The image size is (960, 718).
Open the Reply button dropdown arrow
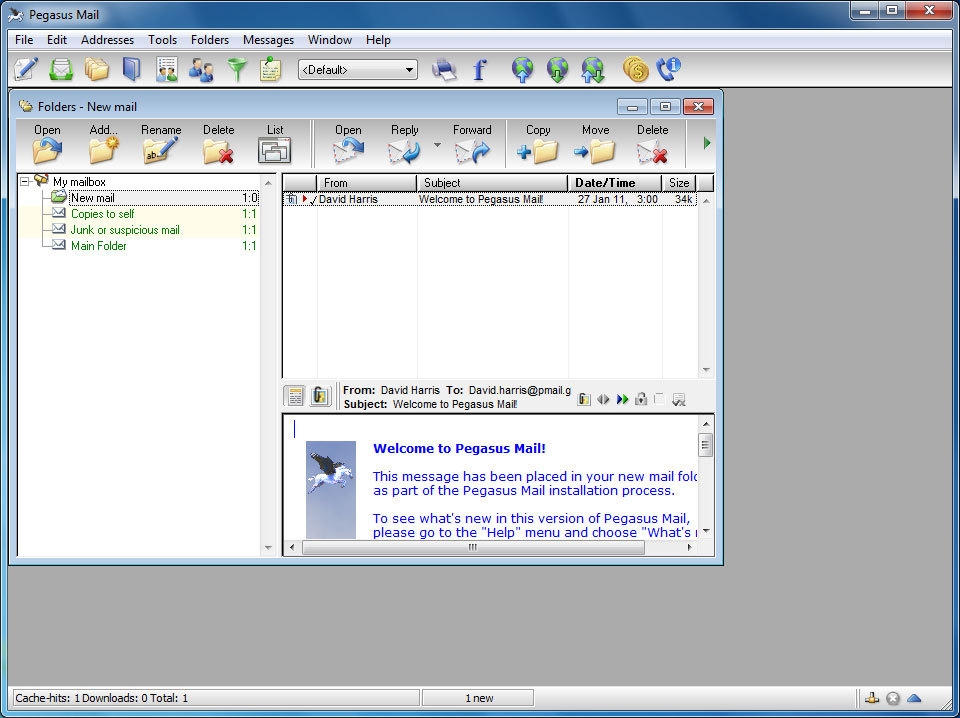[436, 146]
